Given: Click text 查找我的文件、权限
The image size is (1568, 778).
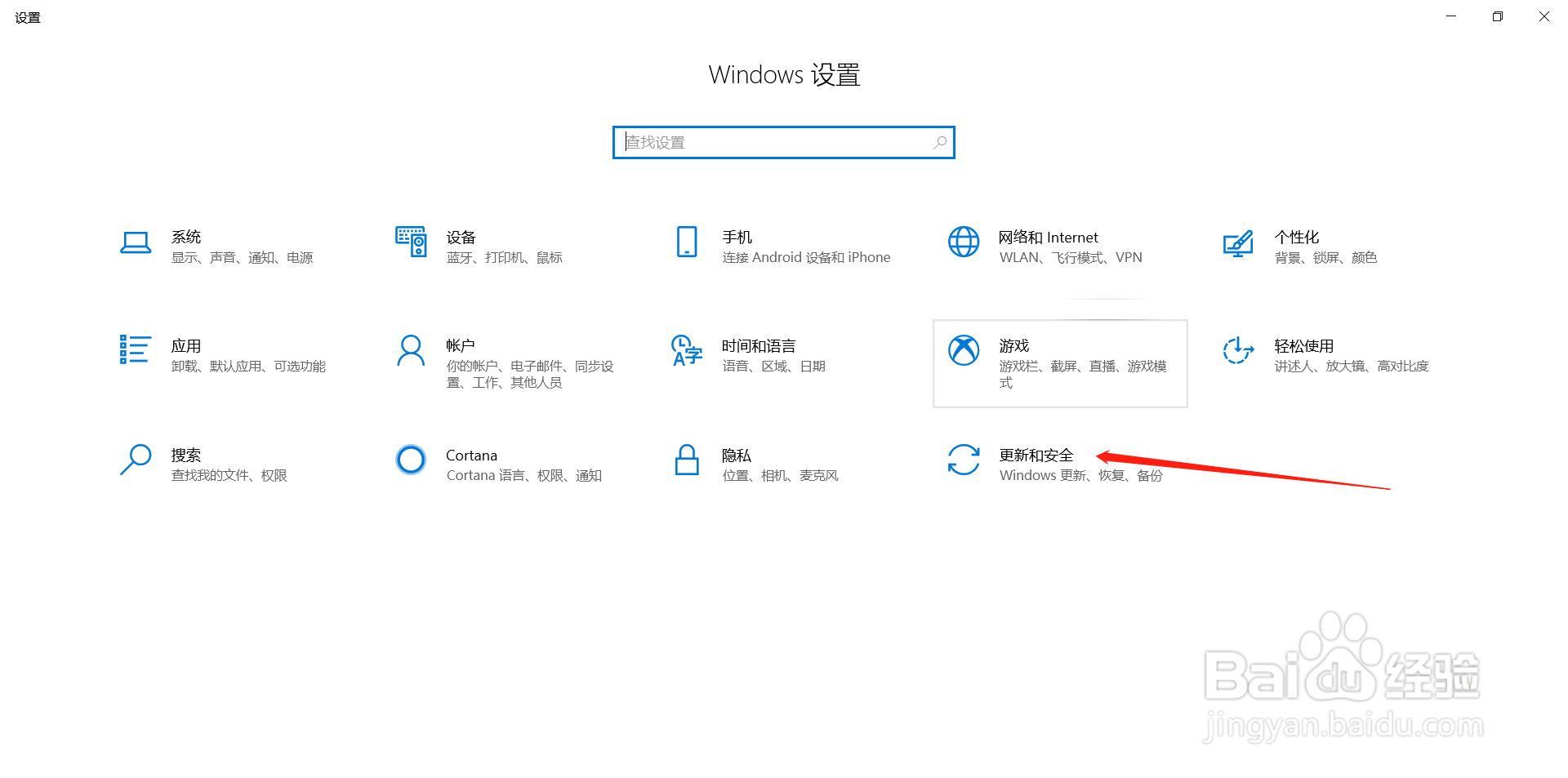Looking at the screenshot, I should click(x=229, y=475).
